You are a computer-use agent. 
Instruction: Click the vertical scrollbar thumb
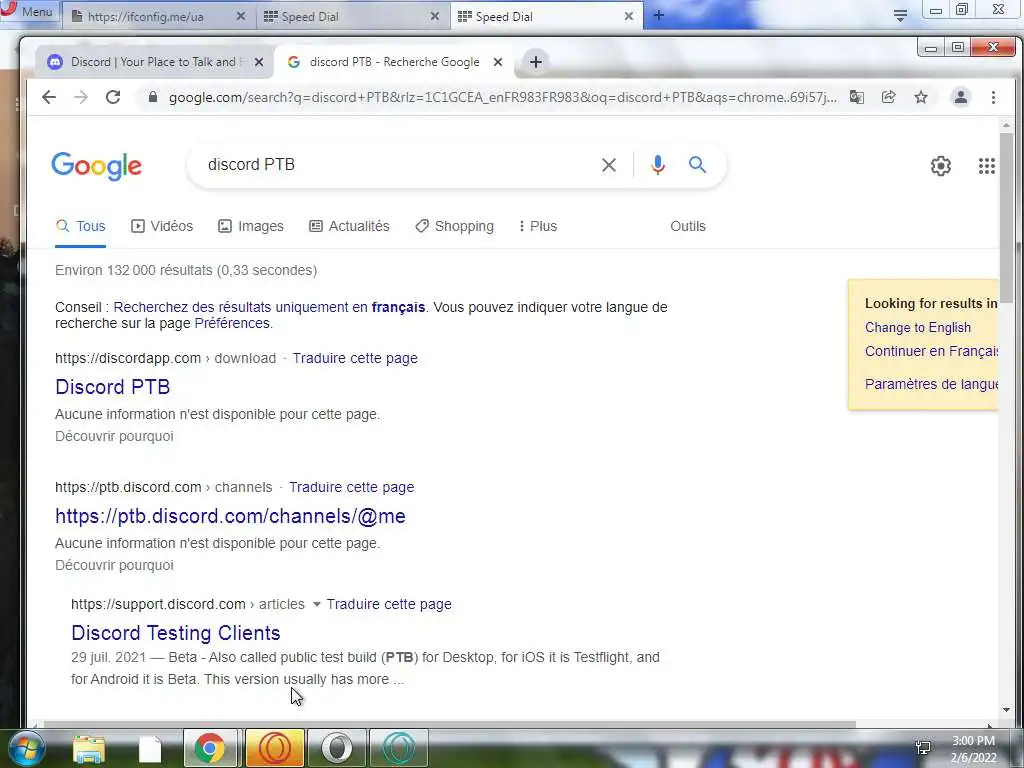pyautogui.click(x=1006, y=216)
